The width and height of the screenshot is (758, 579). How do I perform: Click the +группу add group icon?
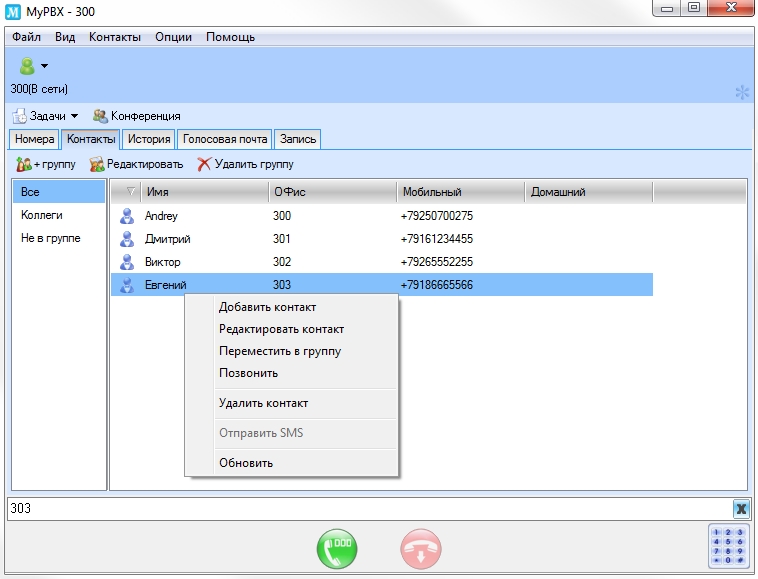pyautogui.click(x=24, y=164)
